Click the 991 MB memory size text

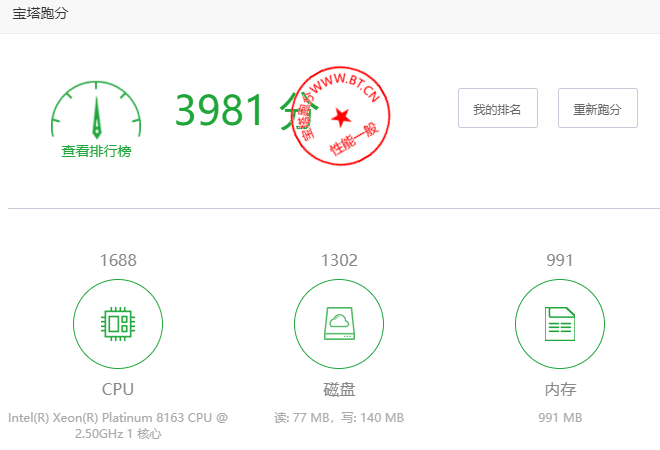click(x=560, y=418)
